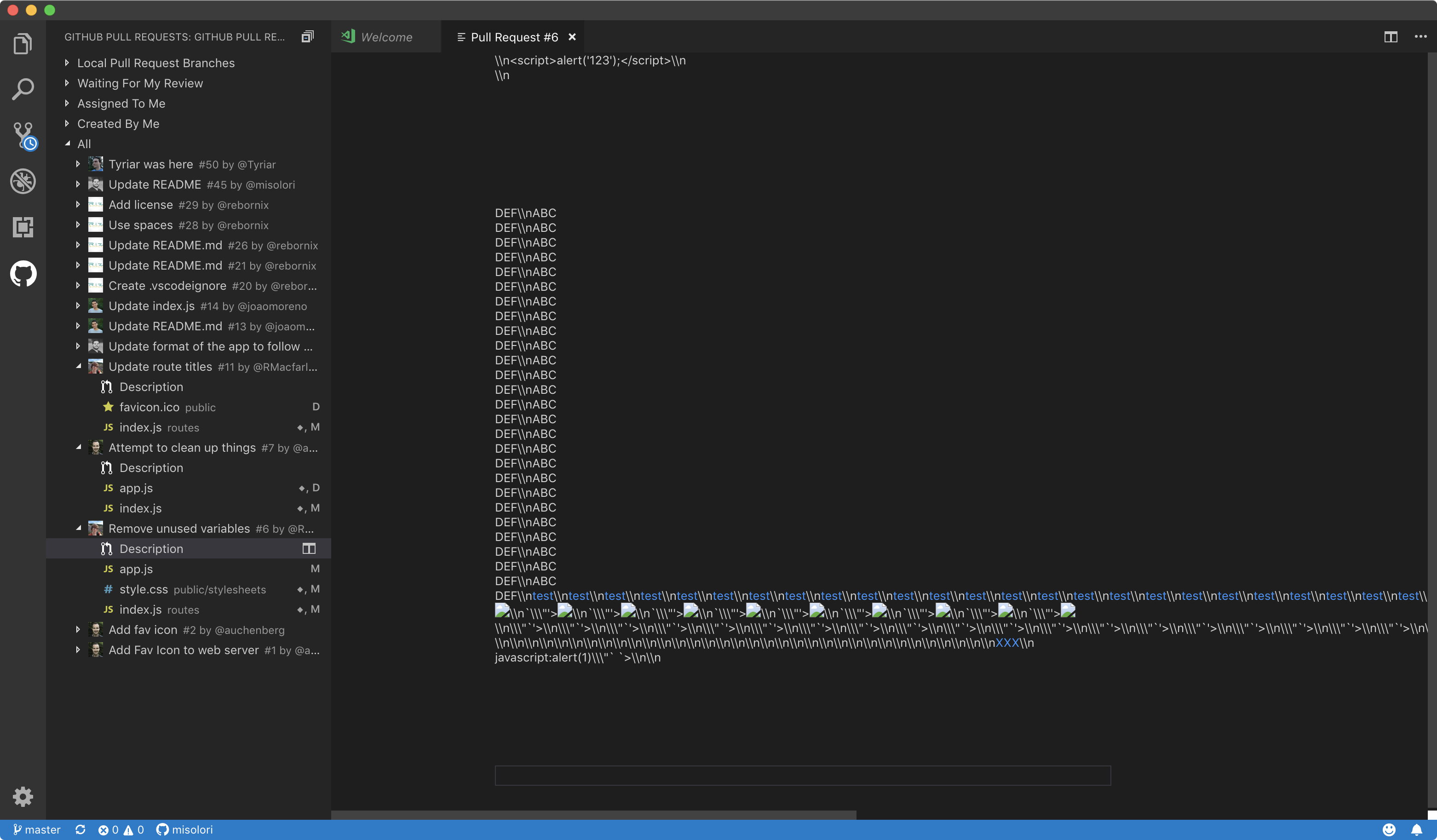This screenshot has height=840, width=1437.
Task: Send feedback using the smiley icon
Action: [x=1390, y=830]
